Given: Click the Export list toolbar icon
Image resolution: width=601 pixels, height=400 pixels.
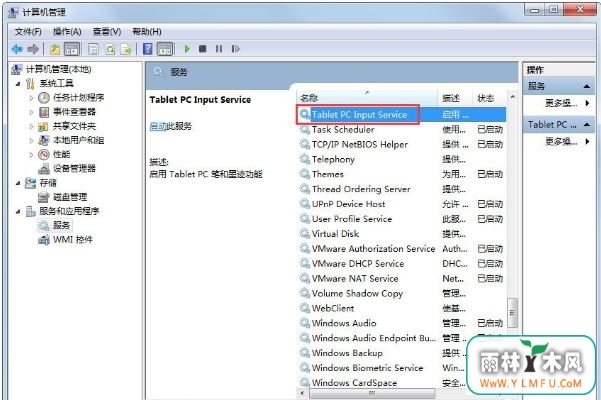Looking at the screenshot, I should coord(126,49).
